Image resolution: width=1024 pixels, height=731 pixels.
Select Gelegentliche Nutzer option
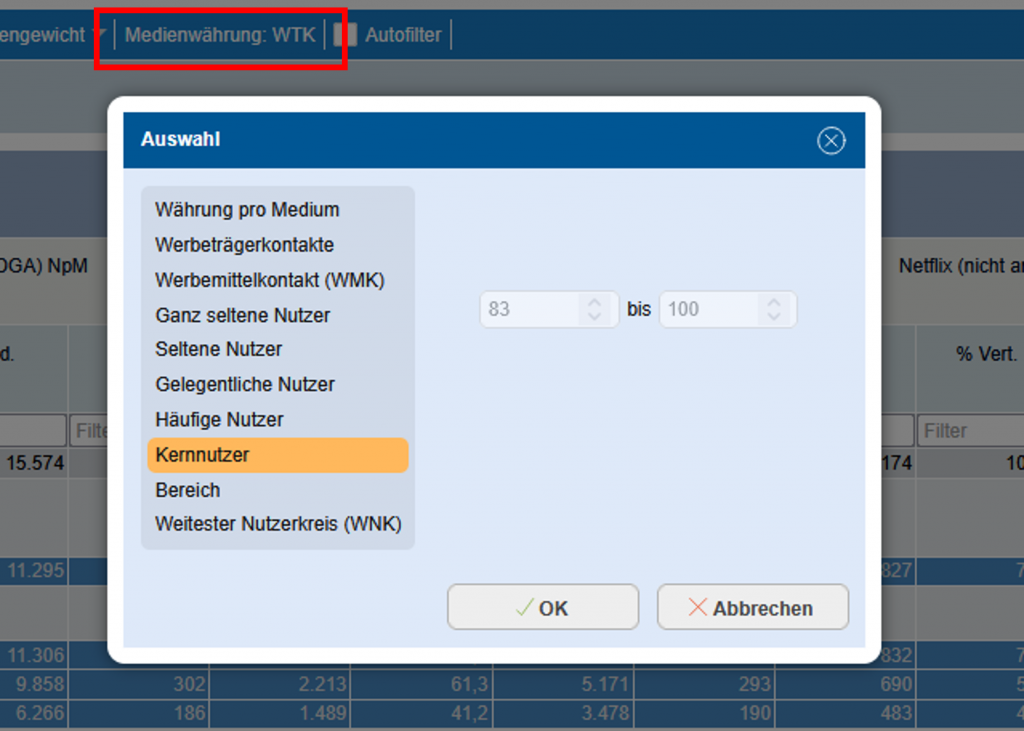point(244,385)
